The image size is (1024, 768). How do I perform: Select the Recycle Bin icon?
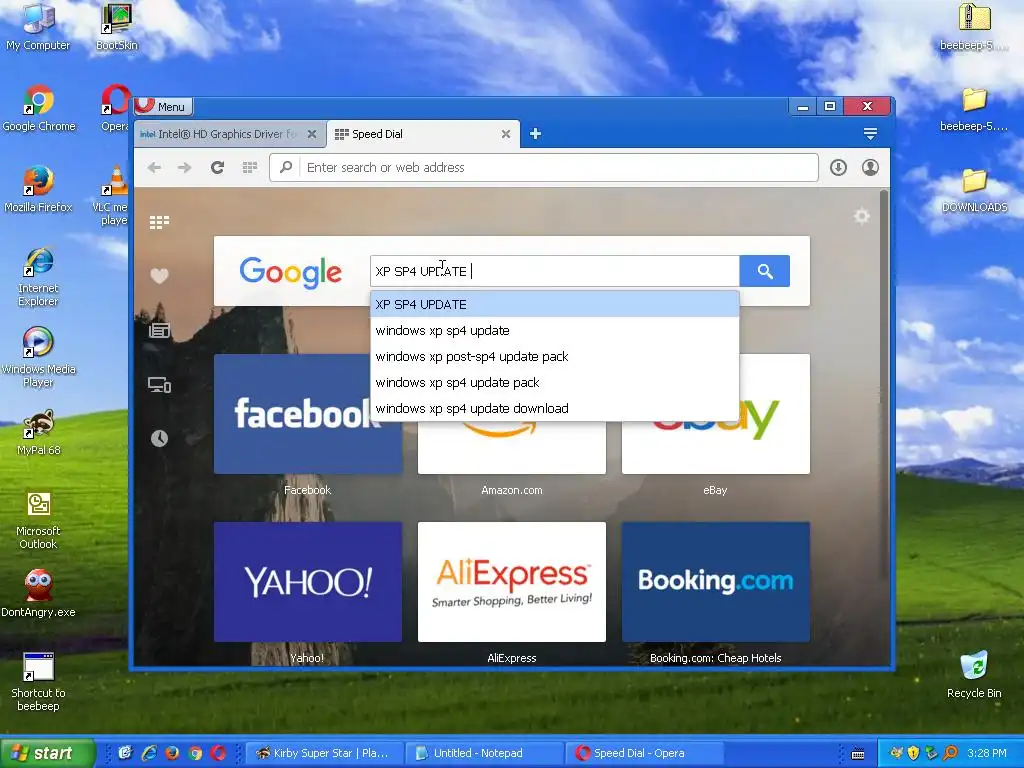point(974,675)
